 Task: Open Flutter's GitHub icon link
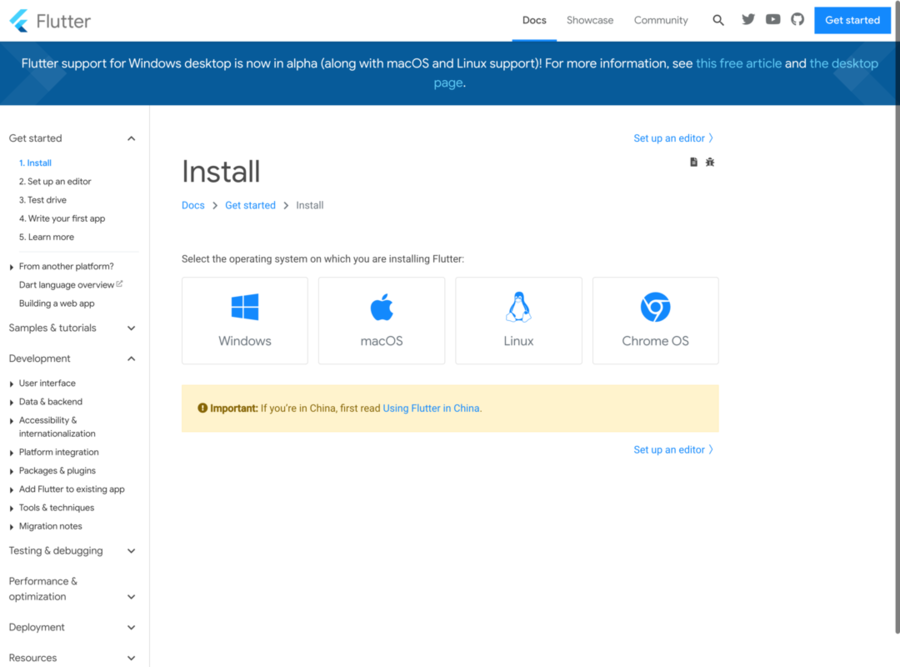(797, 20)
